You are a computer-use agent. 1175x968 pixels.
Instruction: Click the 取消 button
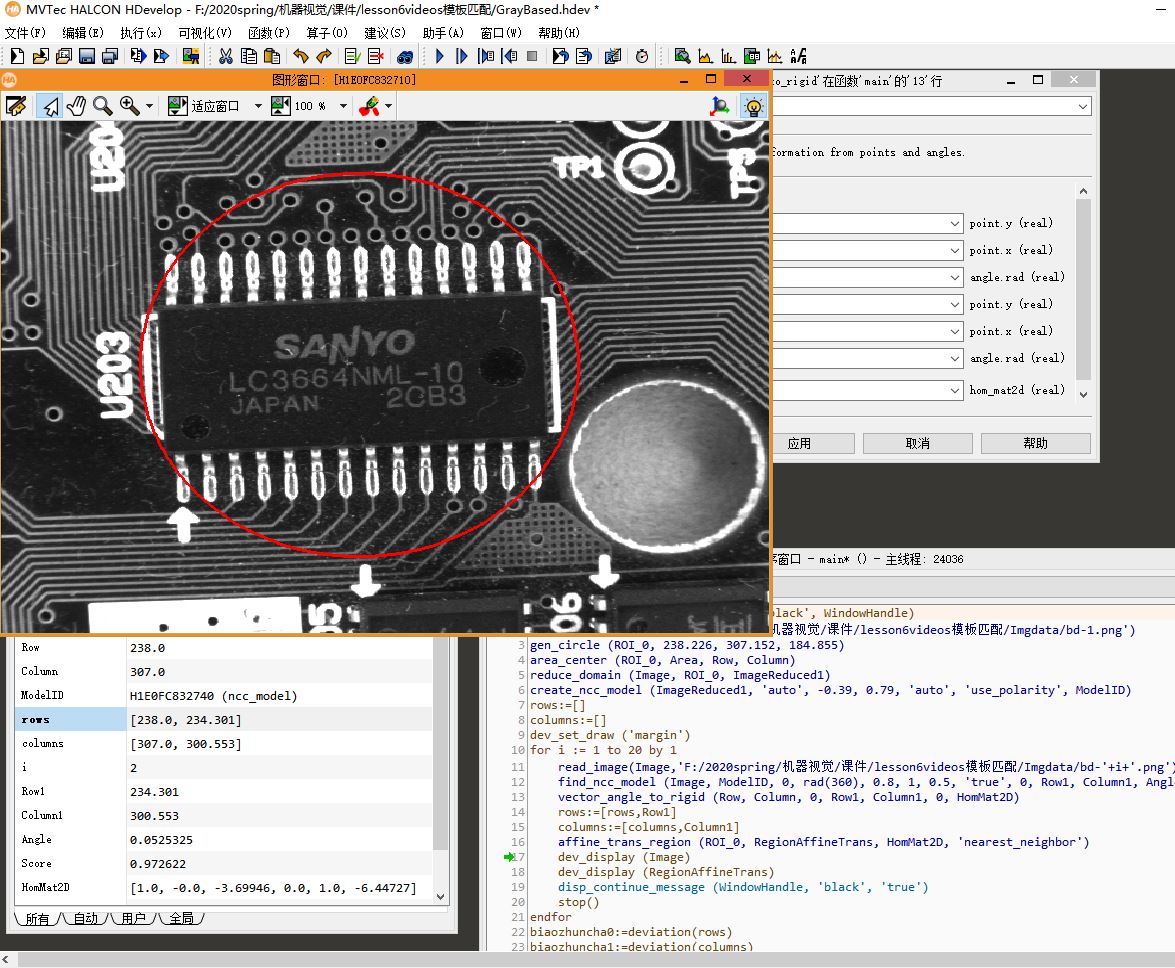click(x=917, y=444)
